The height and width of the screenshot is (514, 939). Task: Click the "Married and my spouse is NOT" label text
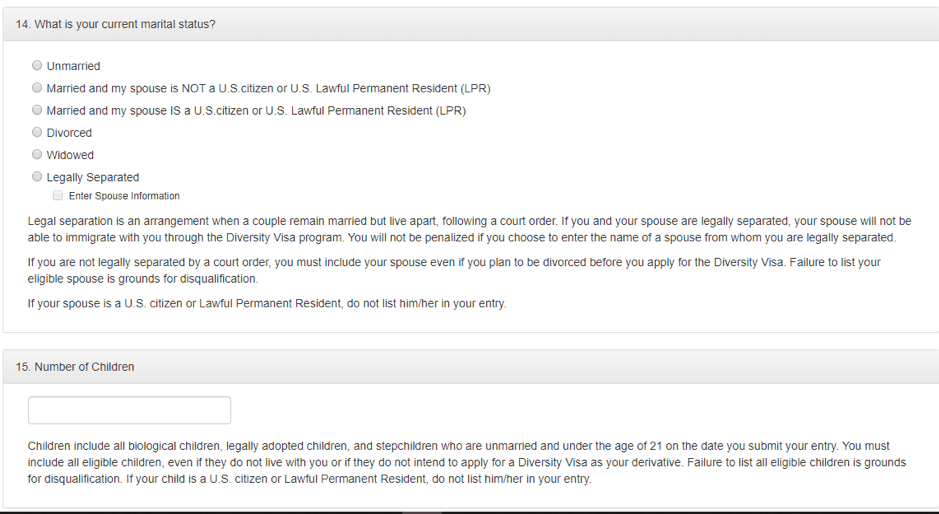click(268, 88)
